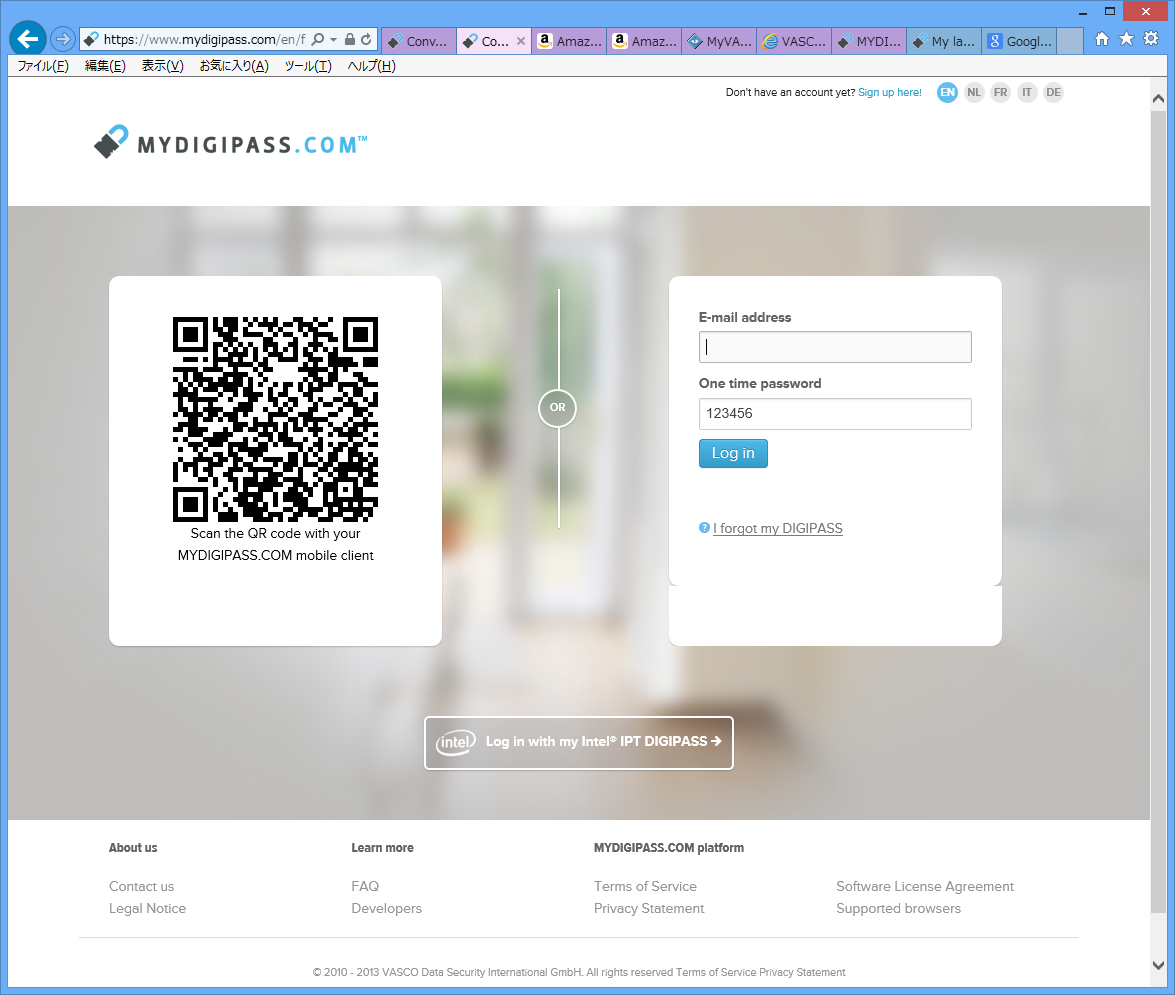Click the scrollbar down arrow

click(1158, 965)
